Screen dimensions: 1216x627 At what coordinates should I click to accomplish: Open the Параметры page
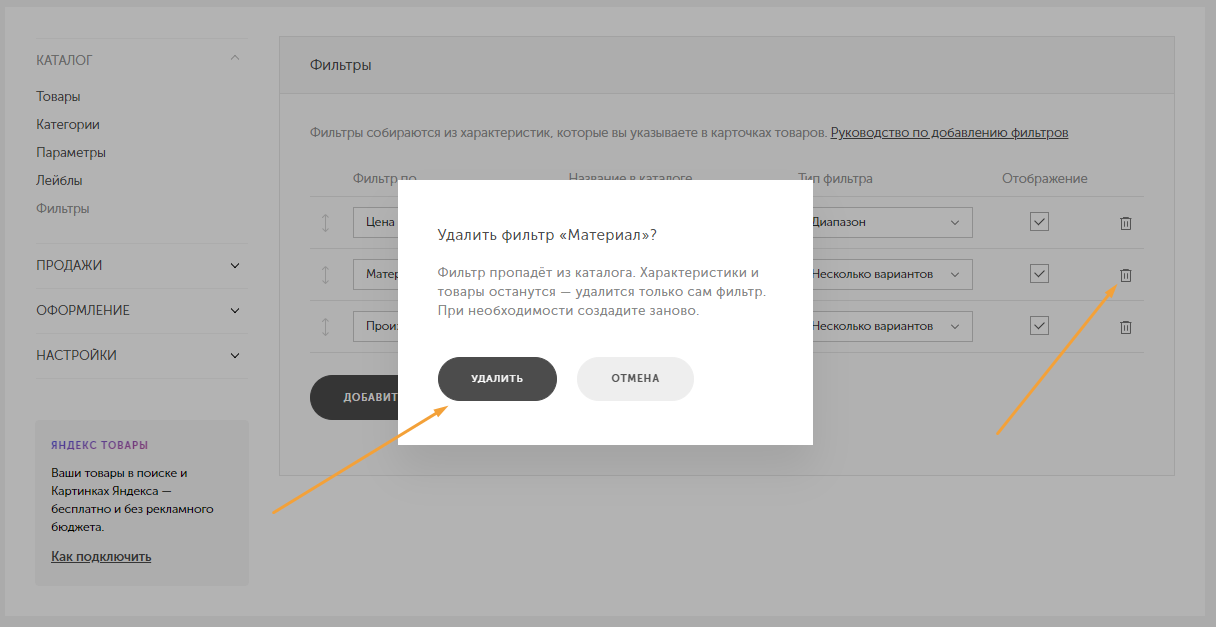[x=71, y=153]
